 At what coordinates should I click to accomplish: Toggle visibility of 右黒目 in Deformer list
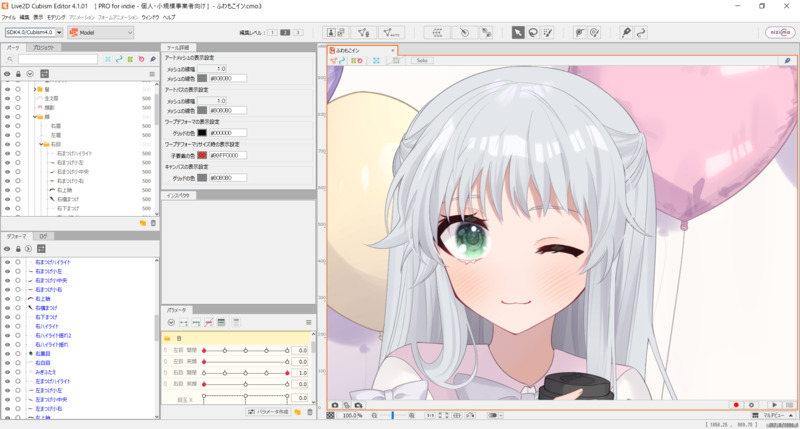7,354
